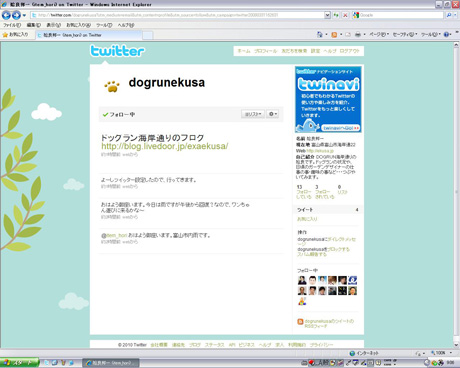Image resolution: width=460 pixels, height=368 pixels.
Task: Click the profile Web link
Action: click(320, 151)
